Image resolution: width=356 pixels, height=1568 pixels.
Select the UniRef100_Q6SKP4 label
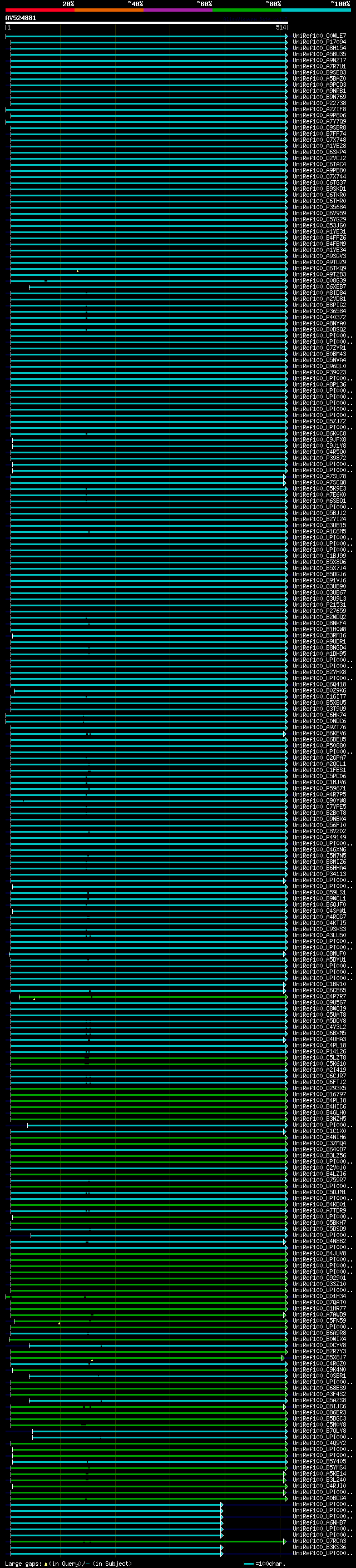pos(319,152)
